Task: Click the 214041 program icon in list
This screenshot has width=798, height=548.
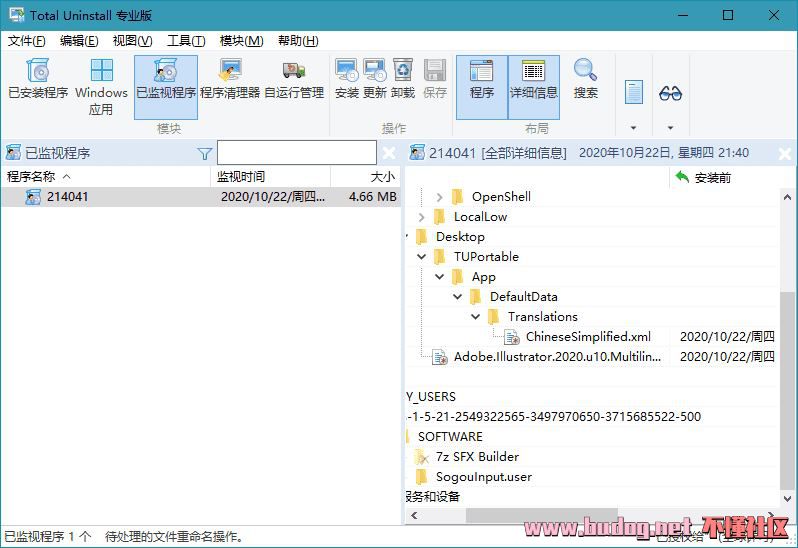Action: pos(33,197)
